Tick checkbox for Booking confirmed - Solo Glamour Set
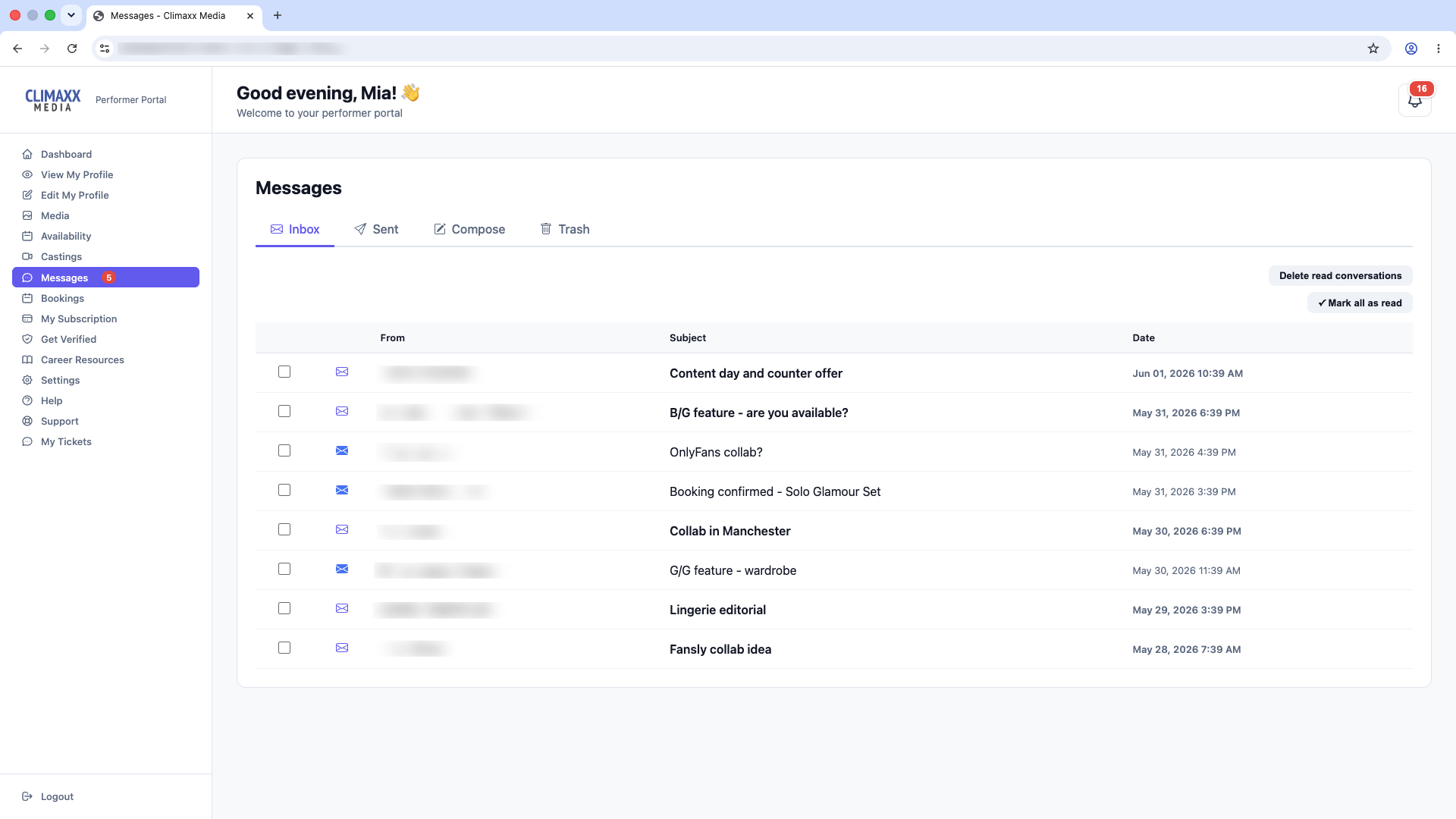 tap(284, 490)
